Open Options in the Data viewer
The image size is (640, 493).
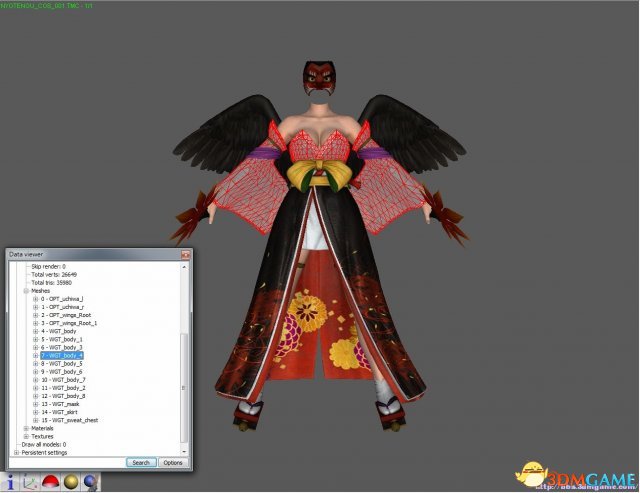(x=173, y=462)
